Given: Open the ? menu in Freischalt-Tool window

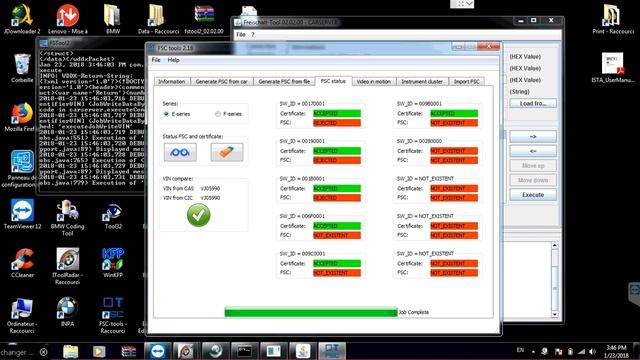Looking at the screenshot, I should [253, 35].
